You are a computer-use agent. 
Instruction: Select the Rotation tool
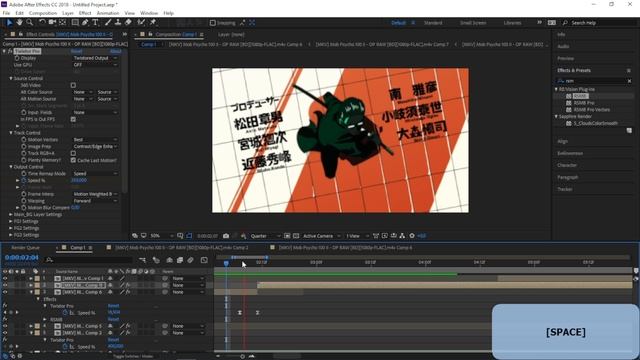coord(42,22)
